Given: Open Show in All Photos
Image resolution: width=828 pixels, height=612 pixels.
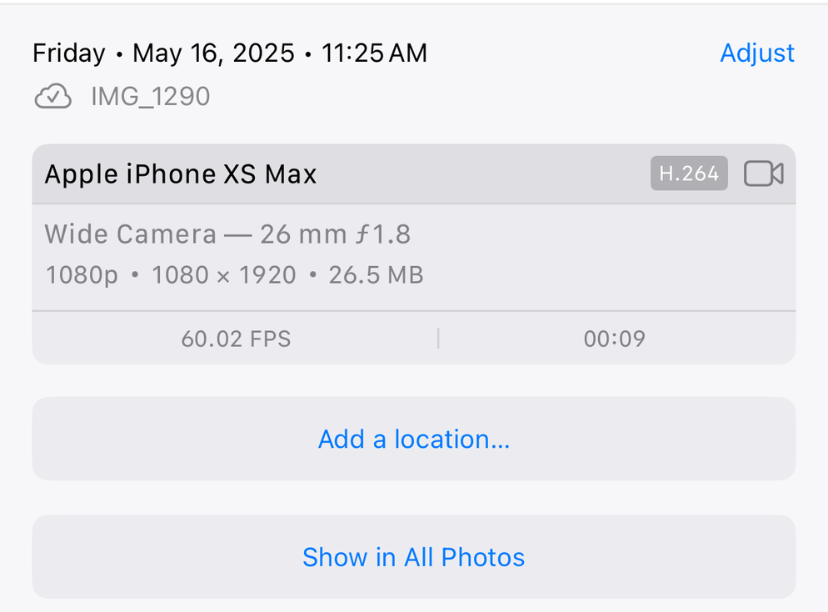Looking at the screenshot, I should [x=414, y=557].
